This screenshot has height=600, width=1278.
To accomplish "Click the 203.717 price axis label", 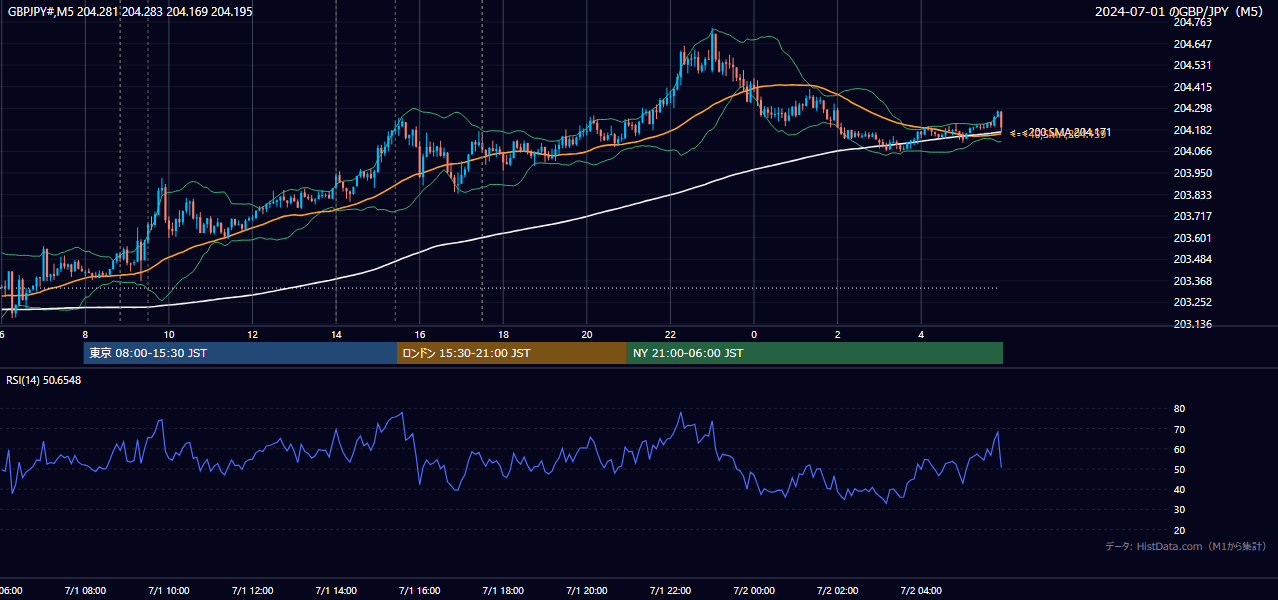I will tap(1192, 216).
